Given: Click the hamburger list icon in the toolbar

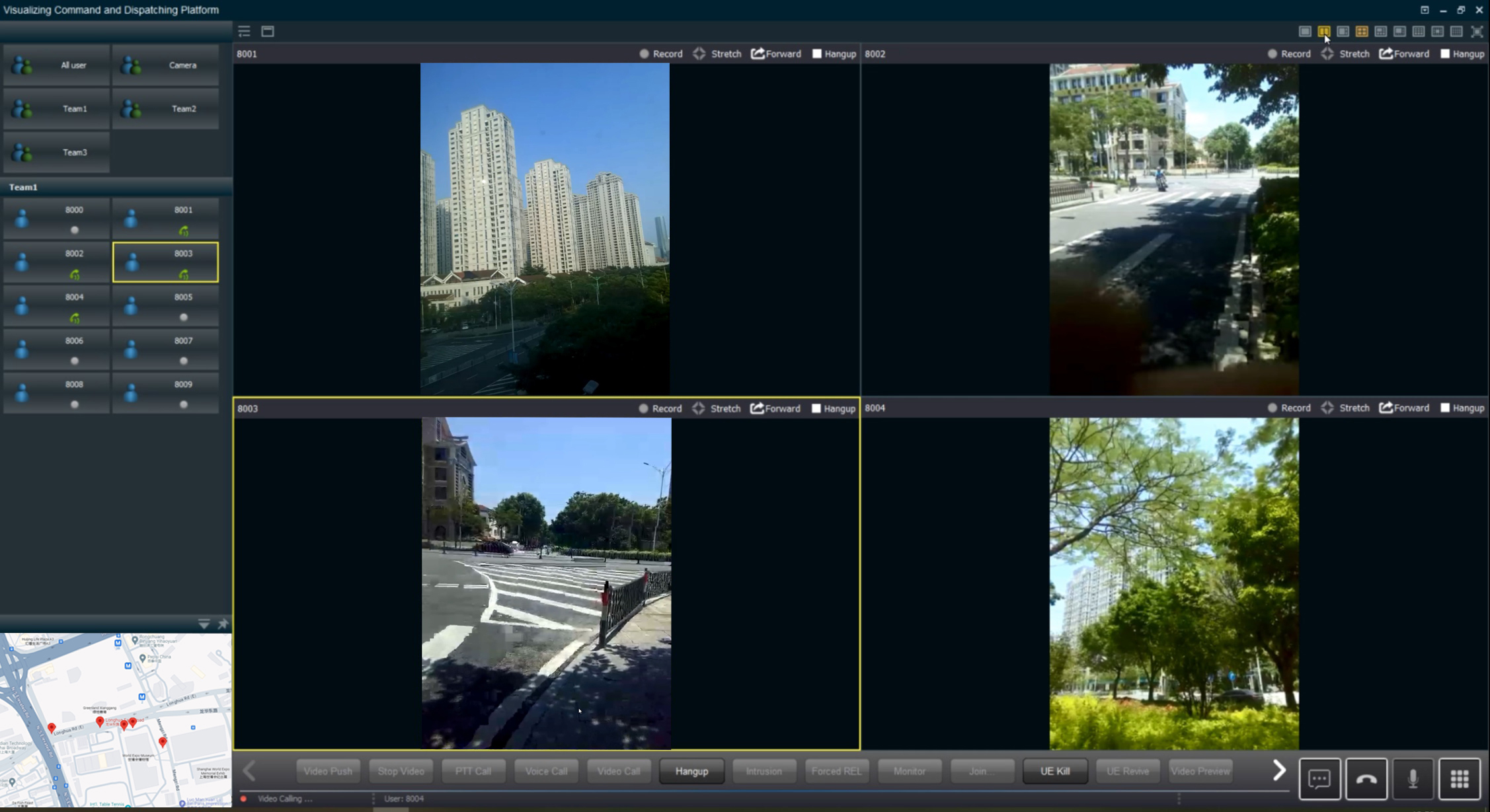Looking at the screenshot, I should pos(244,31).
